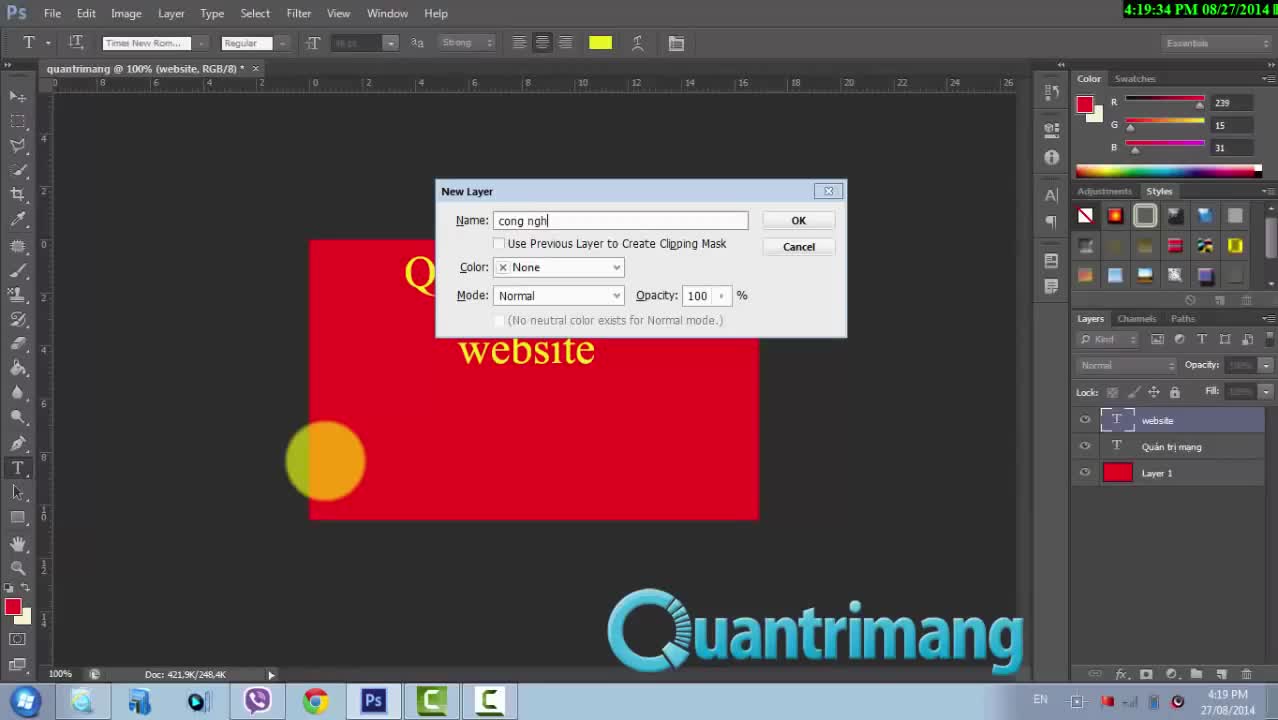Image resolution: width=1278 pixels, height=720 pixels.
Task: Switch to the Paths tab
Action: pos(1183,318)
